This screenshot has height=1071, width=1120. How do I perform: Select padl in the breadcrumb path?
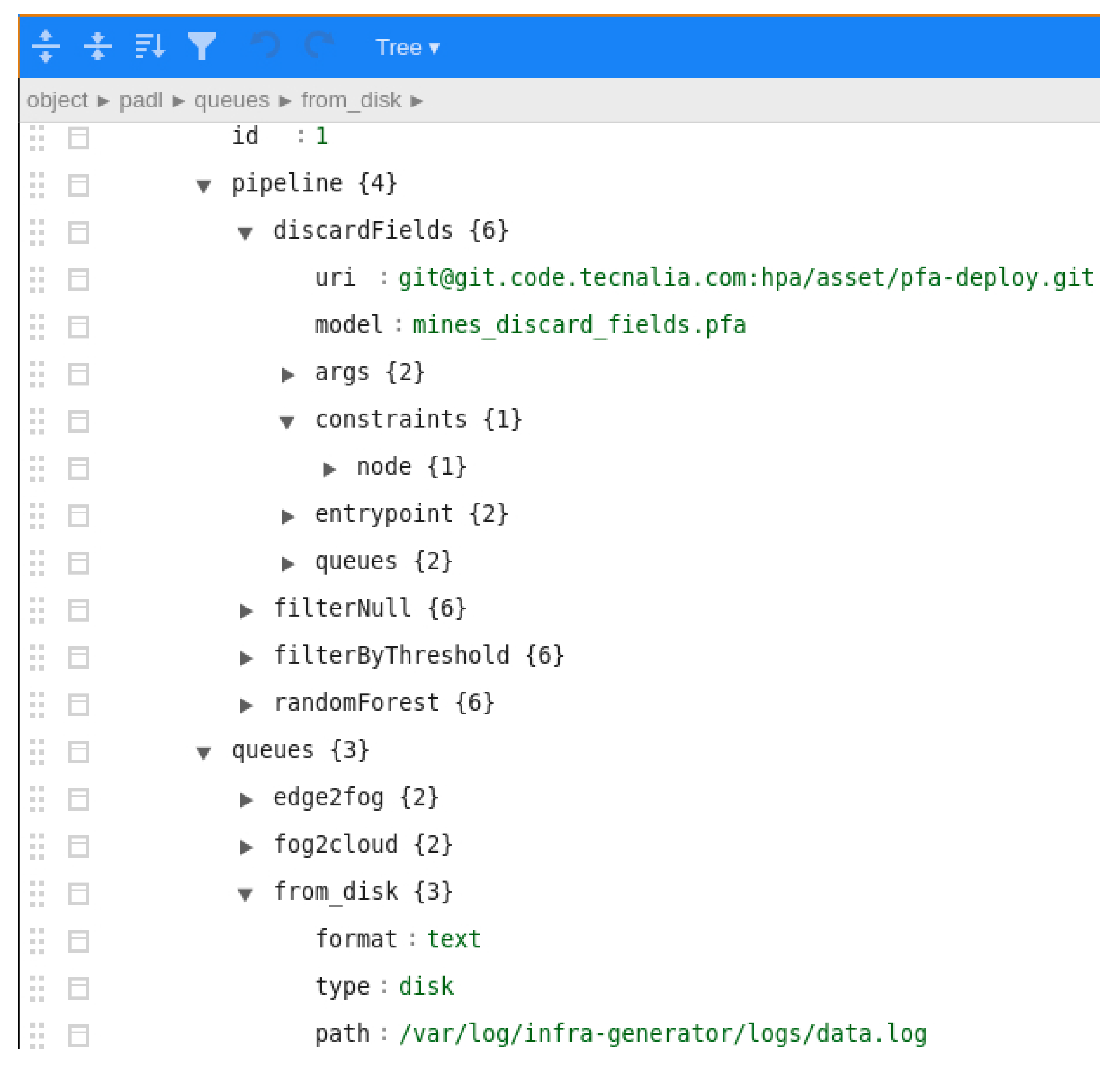[x=141, y=100]
